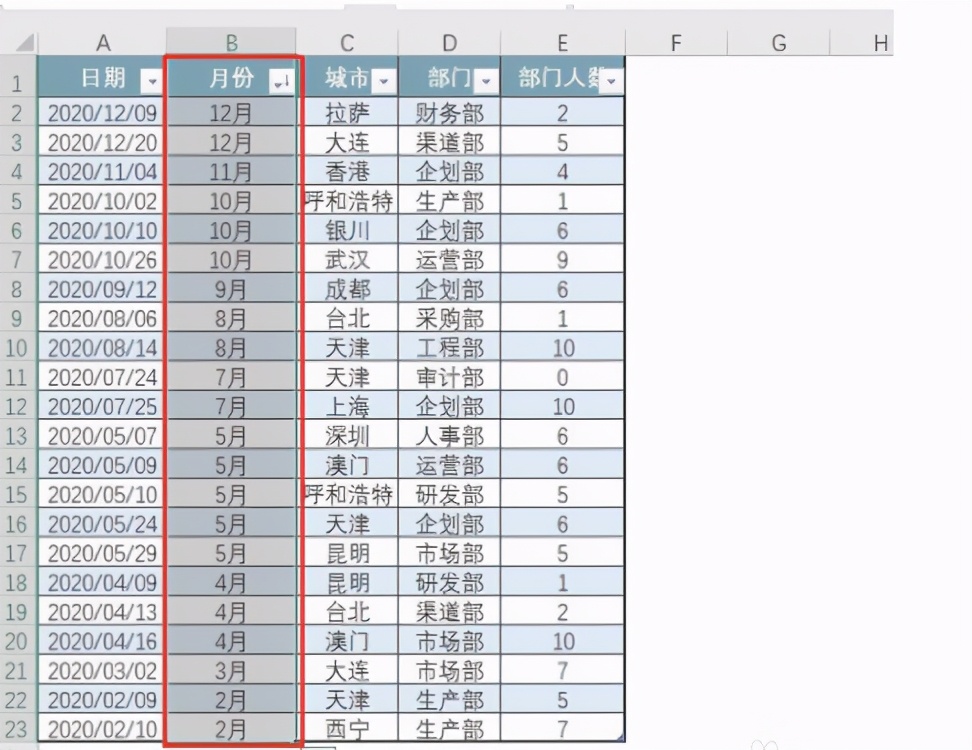The image size is (972, 750).
Task: Select the 11月 month cell
Action: 231,172
